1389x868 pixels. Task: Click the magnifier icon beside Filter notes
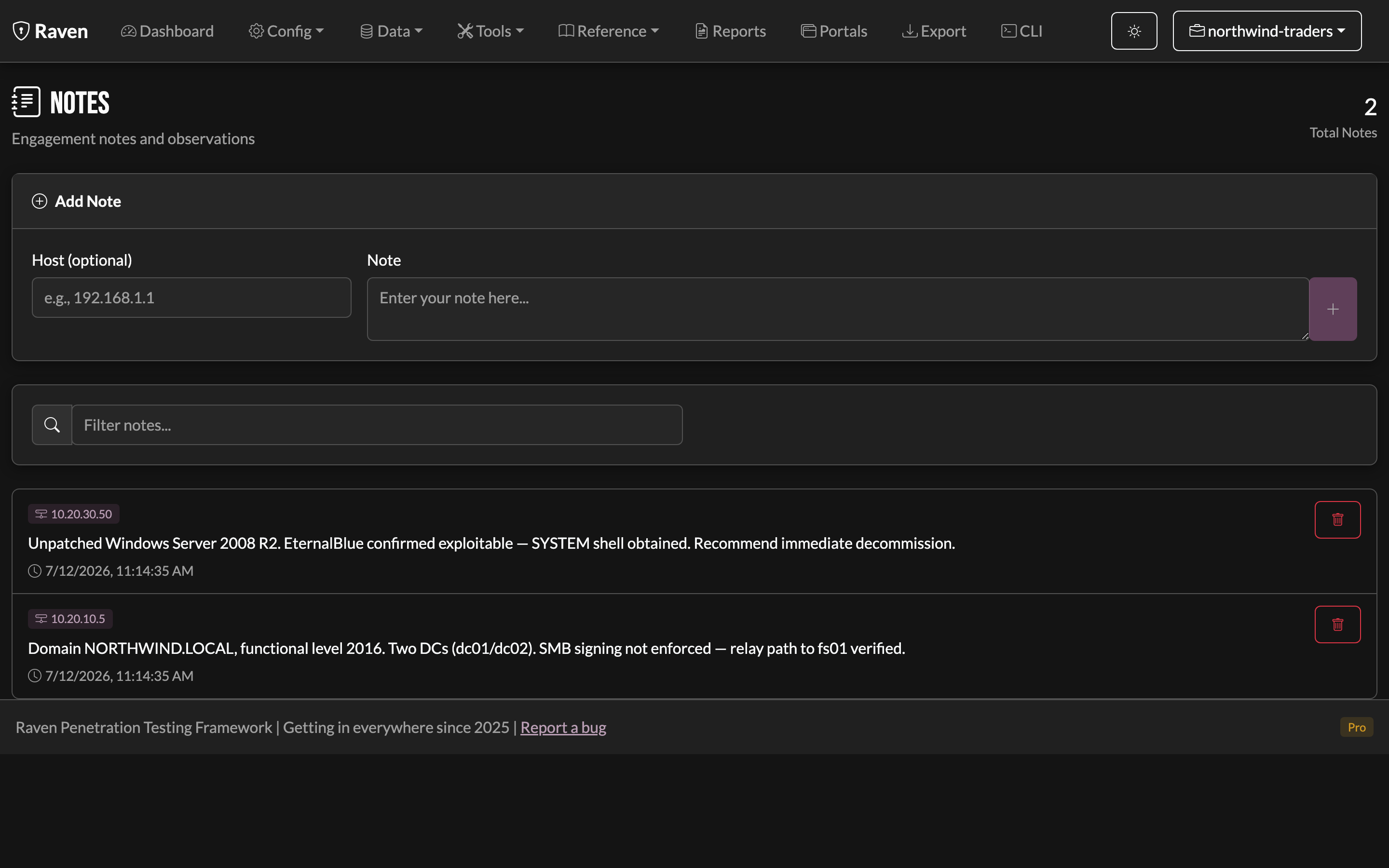tap(52, 425)
